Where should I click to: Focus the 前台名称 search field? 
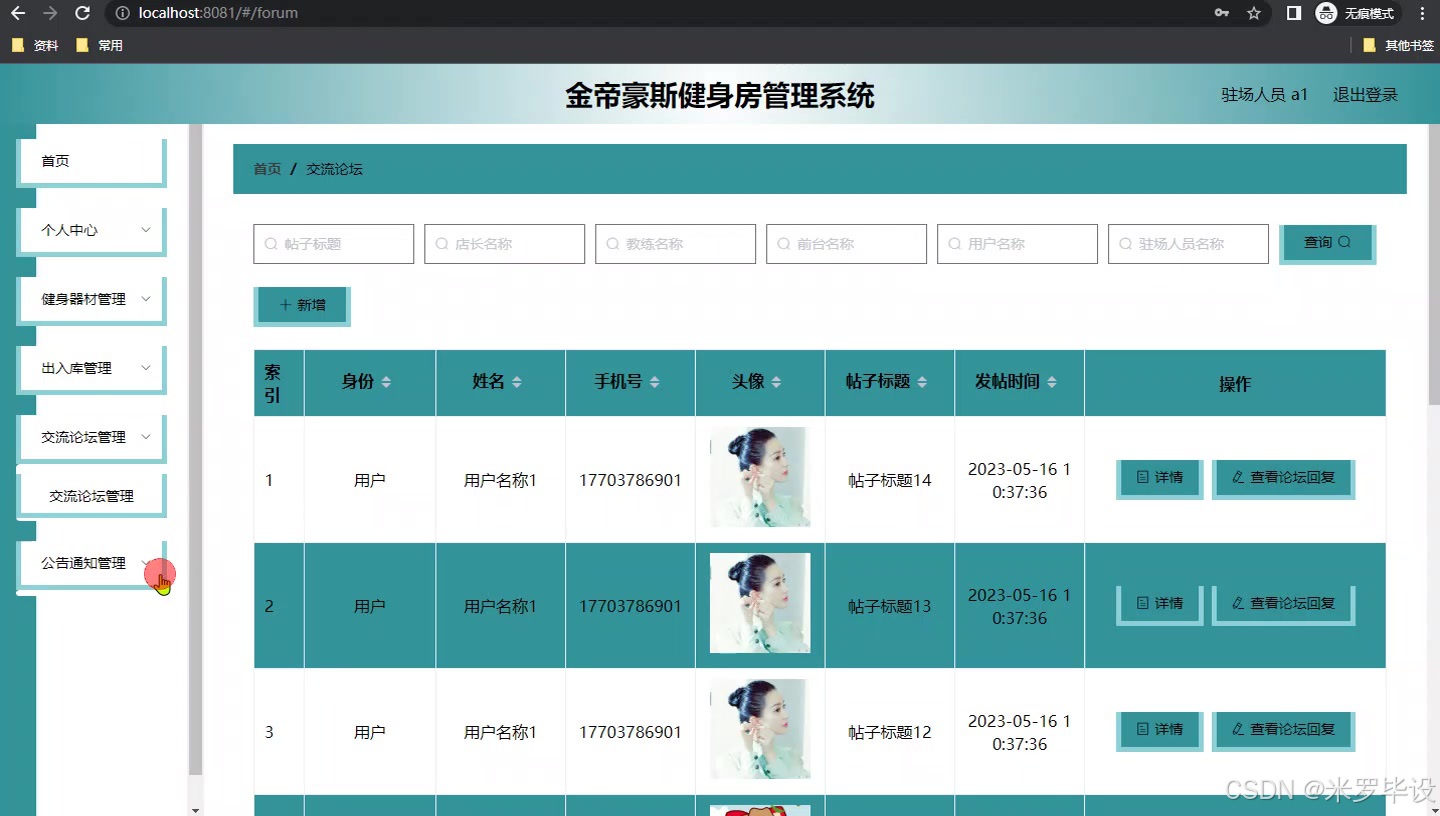point(847,244)
